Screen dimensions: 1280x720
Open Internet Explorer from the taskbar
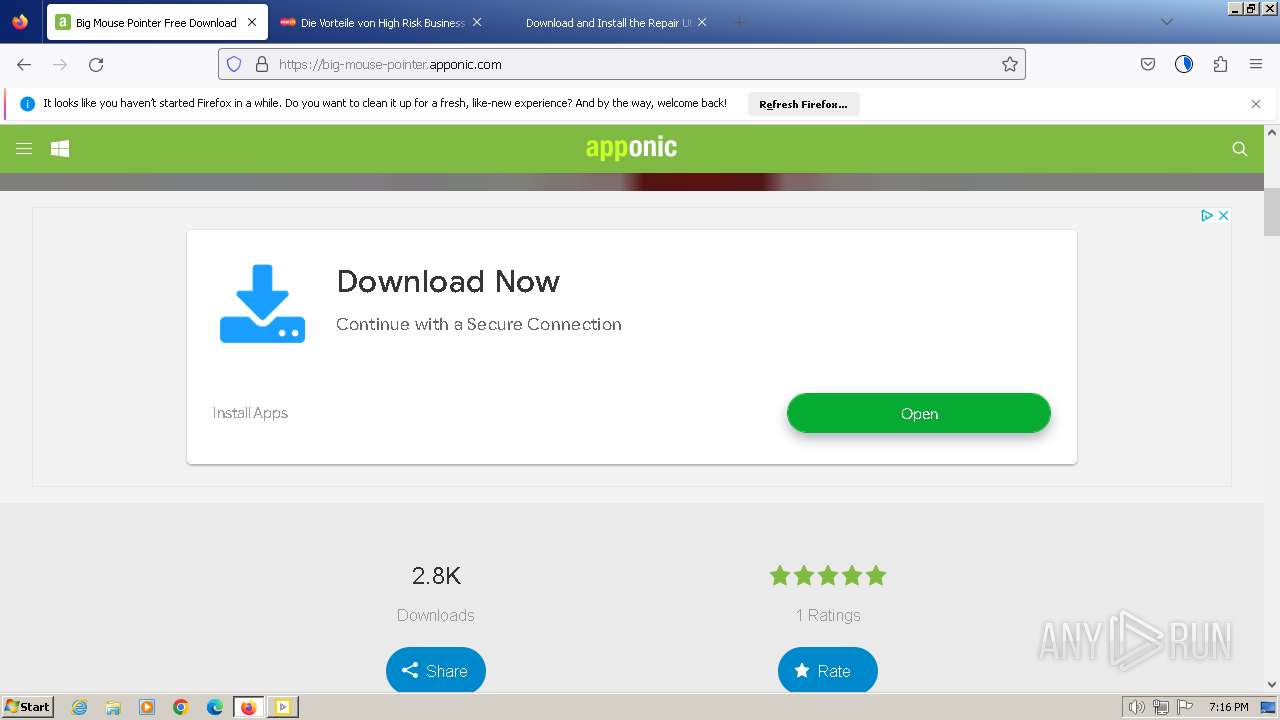pos(80,707)
